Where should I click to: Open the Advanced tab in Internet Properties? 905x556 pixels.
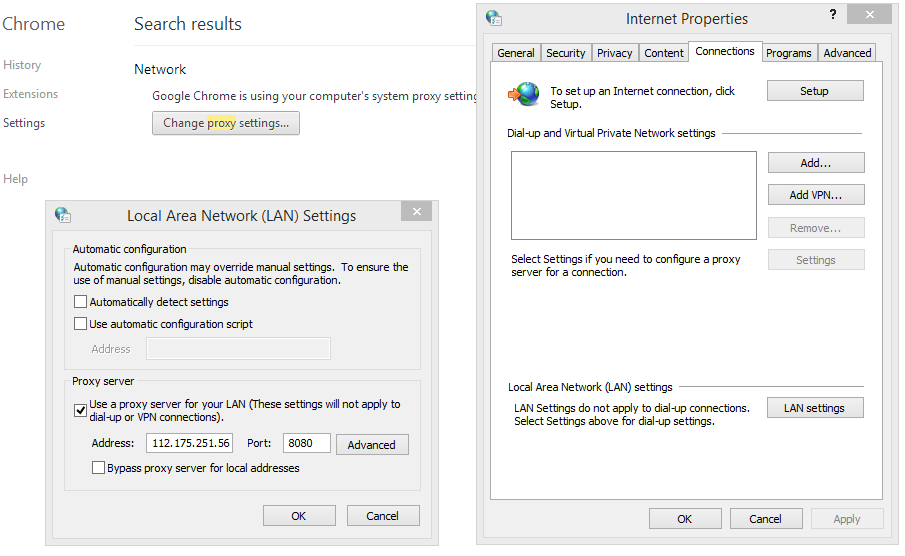(847, 53)
